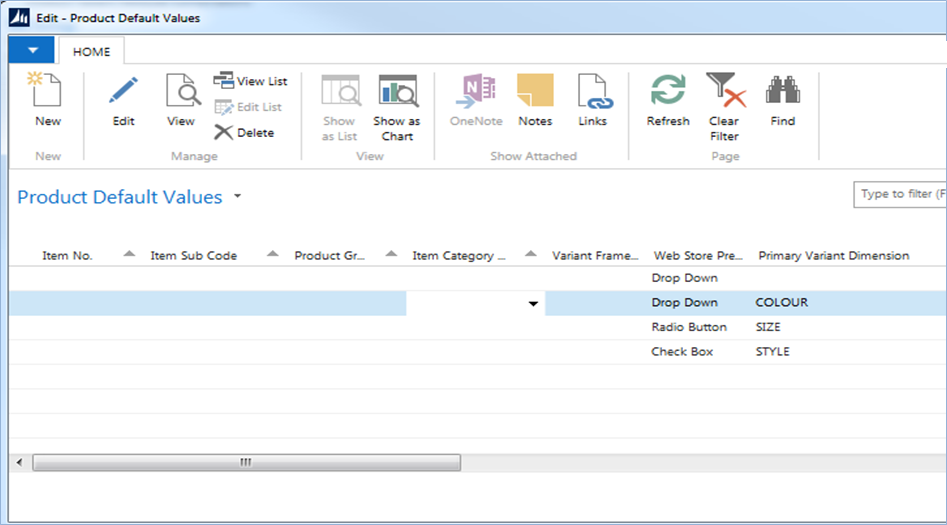Screen dimensions: 947x525
Task: Switch to the HOME ribbon tab
Action: pos(91,50)
